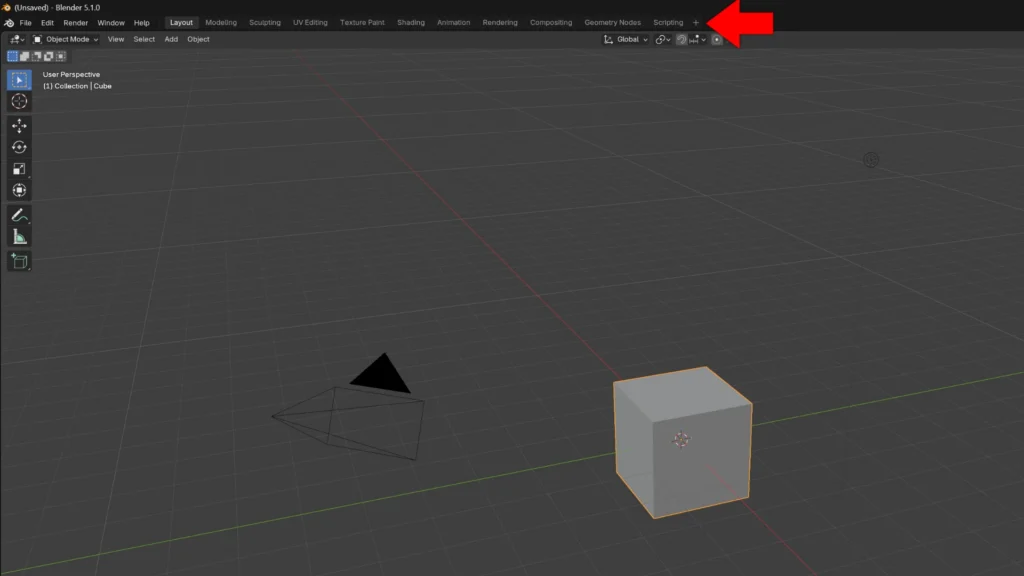Activate the Transform tool
The height and width of the screenshot is (576, 1024).
point(19,190)
